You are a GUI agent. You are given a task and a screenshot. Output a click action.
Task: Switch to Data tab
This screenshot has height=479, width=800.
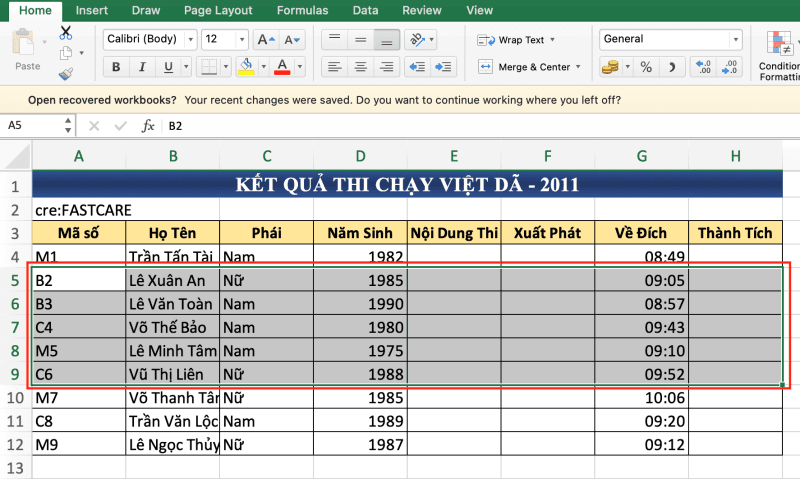coord(365,11)
